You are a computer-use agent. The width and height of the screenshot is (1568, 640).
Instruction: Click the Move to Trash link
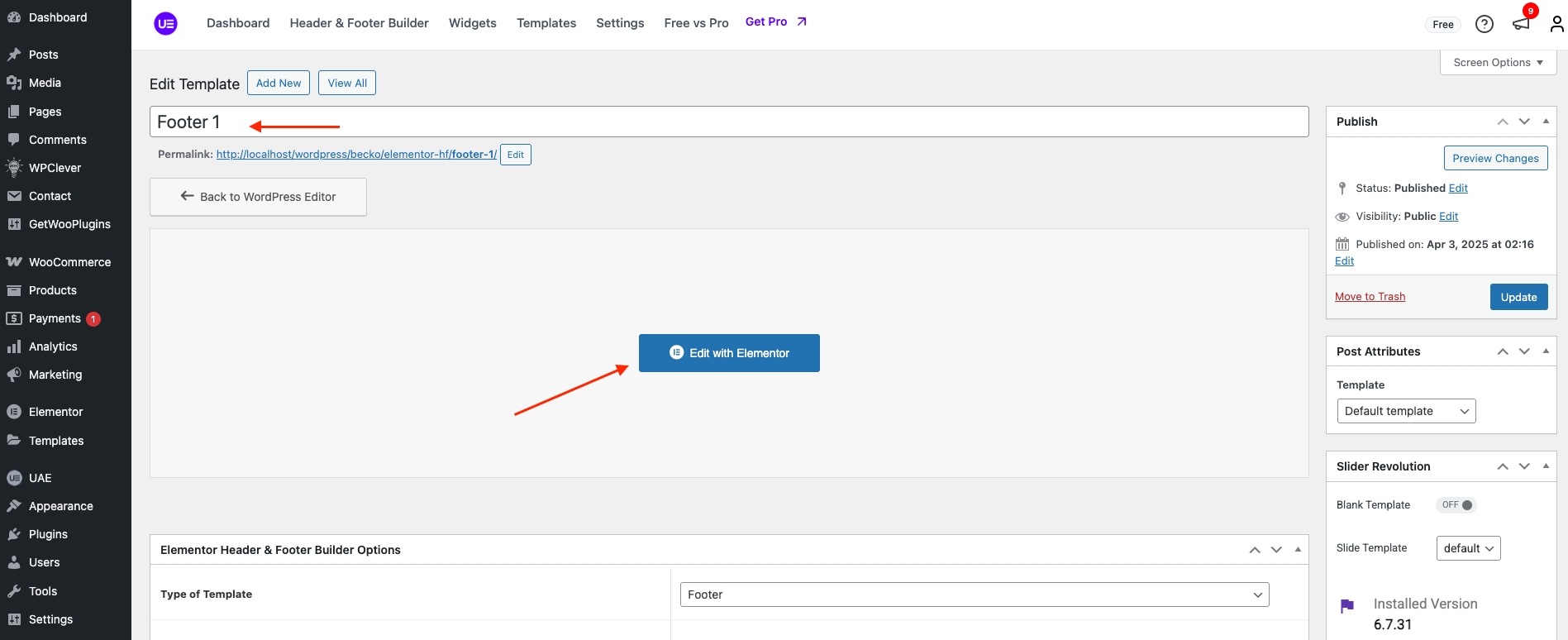click(1370, 297)
